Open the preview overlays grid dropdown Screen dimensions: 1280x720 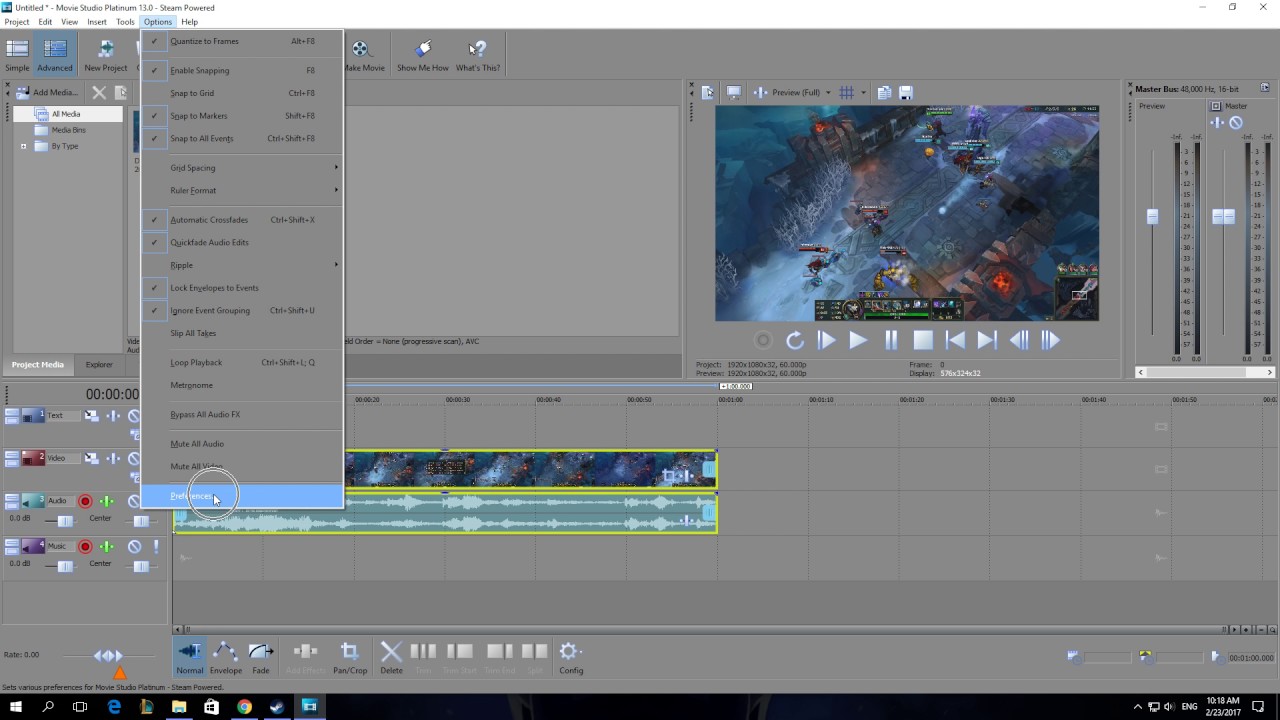[862, 93]
